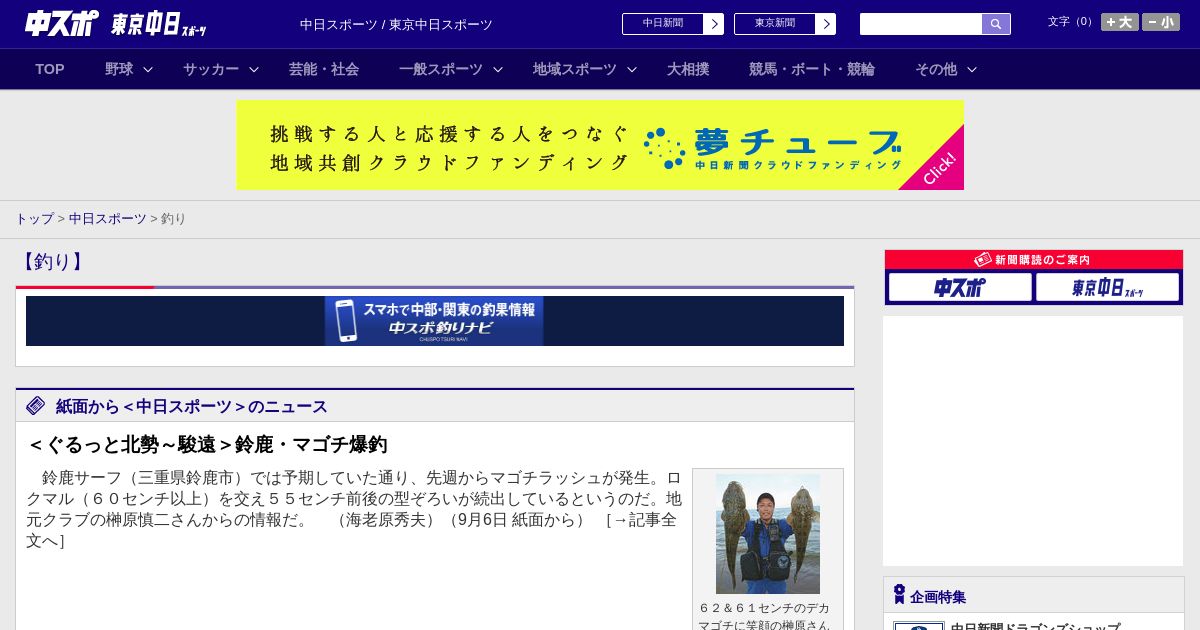
Task: Open the その他 menu
Action: click(936, 69)
